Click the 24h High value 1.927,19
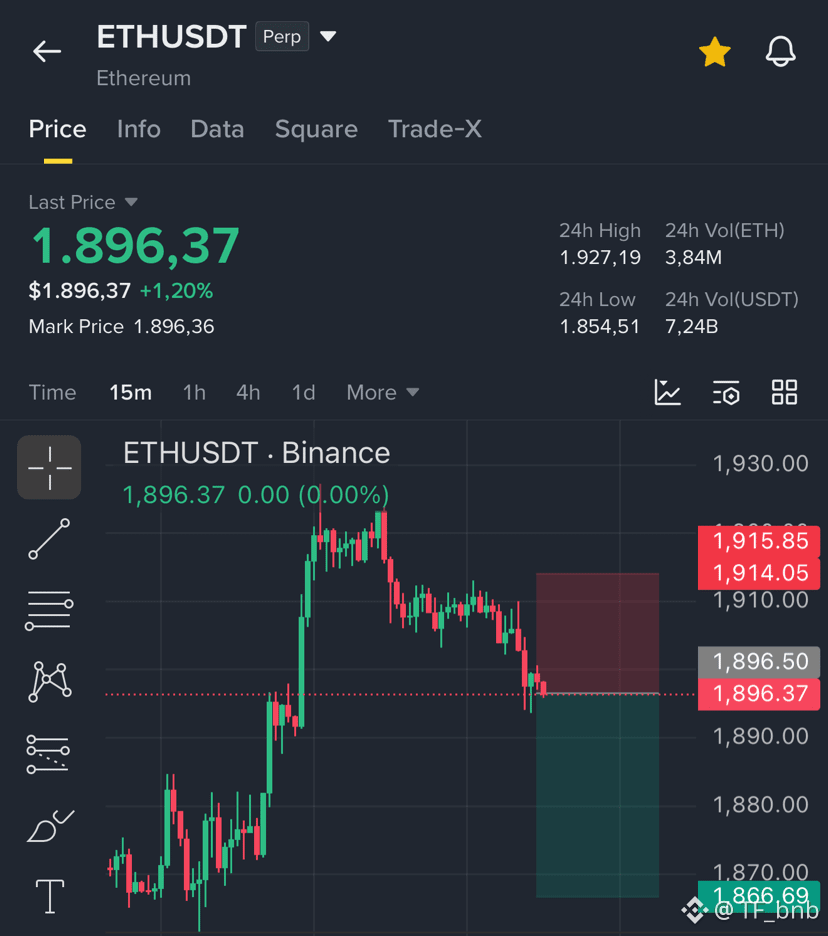 600,258
